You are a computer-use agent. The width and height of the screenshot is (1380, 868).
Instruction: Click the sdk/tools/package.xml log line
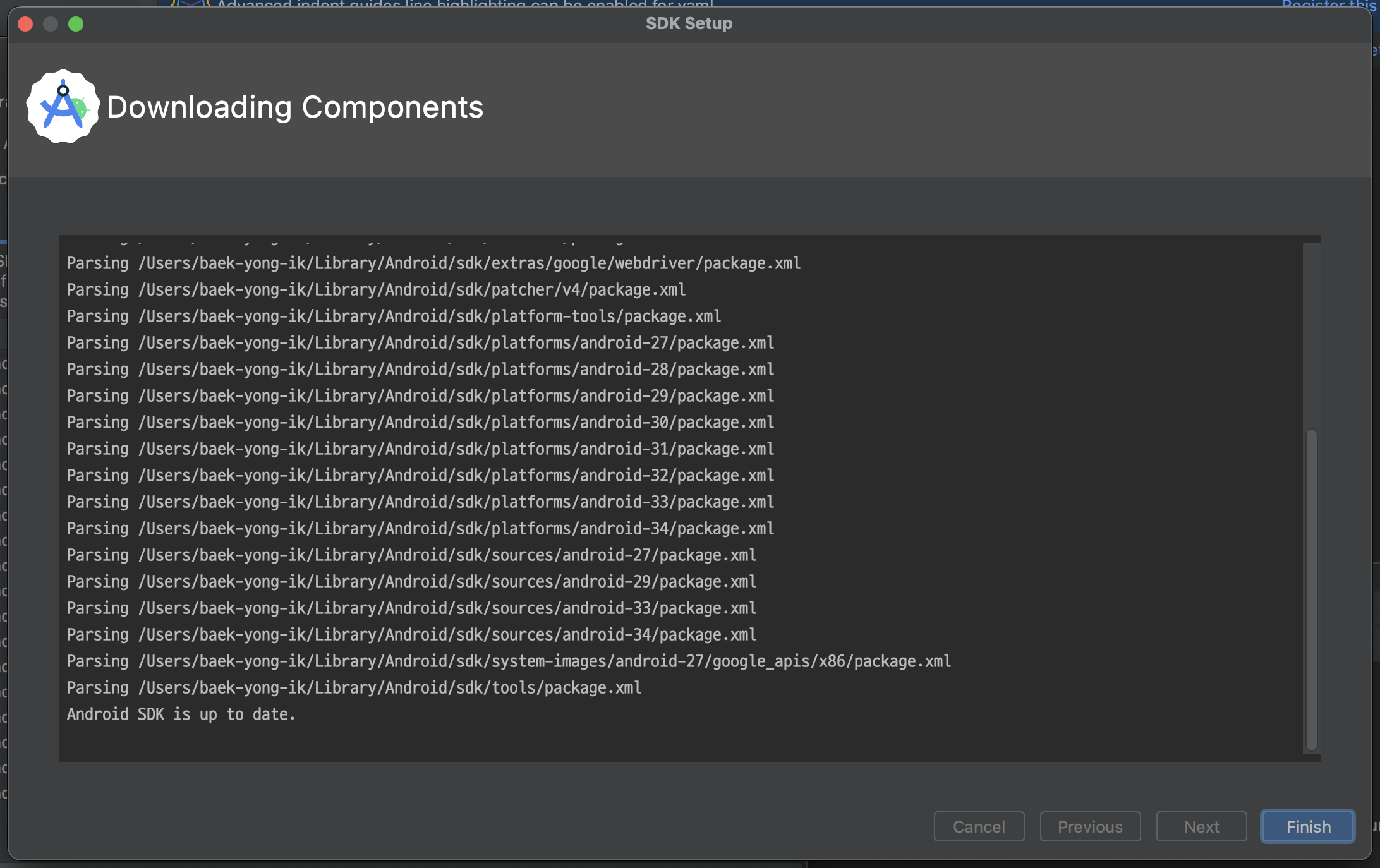(x=354, y=687)
